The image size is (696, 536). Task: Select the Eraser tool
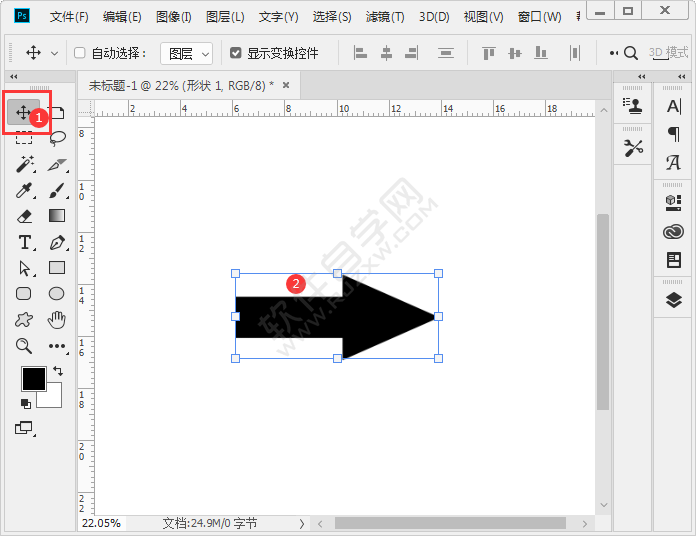(24, 216)
